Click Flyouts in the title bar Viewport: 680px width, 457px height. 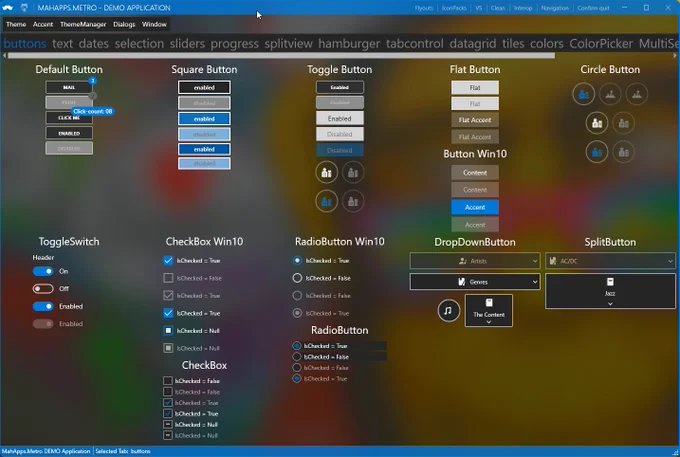point(424,8)
